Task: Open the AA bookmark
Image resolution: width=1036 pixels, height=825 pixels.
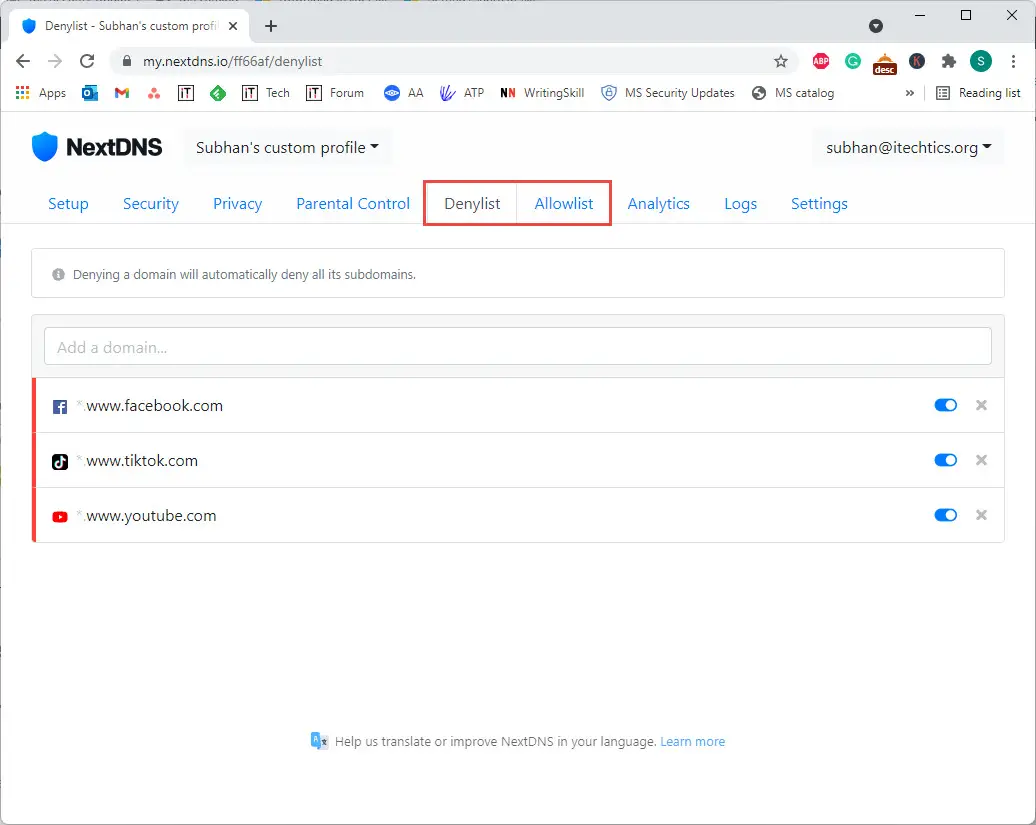Action: tap(404, 93)
